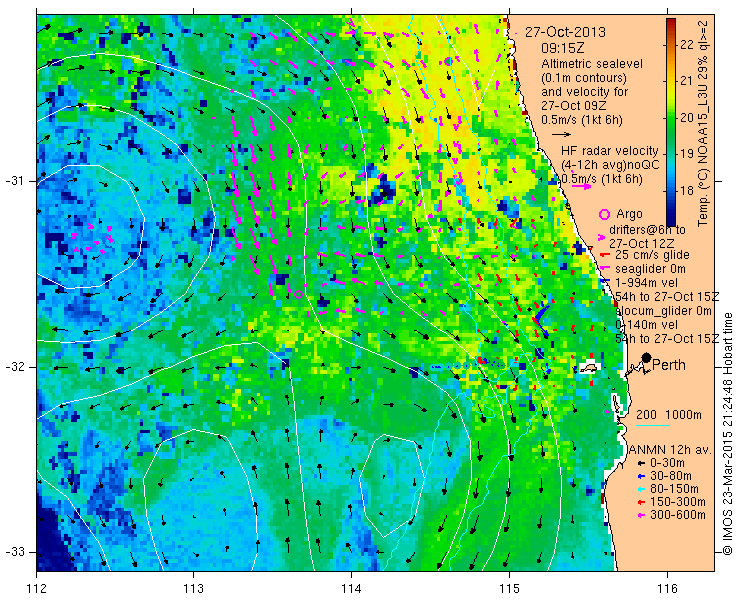Screen dimensions: 740x600
Task: Click the black altimetric velocity reference arrow
Action: pyautogui.click(x=562, y=135)
